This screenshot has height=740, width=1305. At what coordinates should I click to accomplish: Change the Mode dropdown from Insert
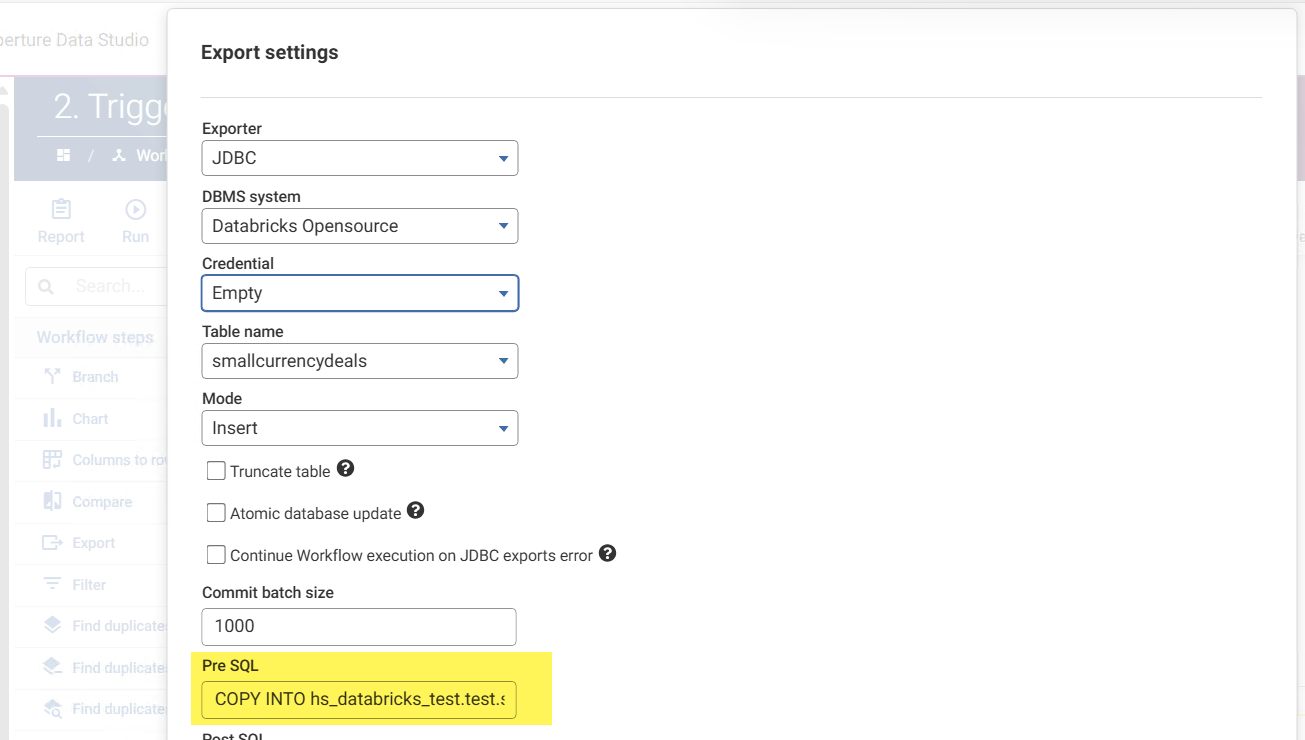(x=359, y=428)
